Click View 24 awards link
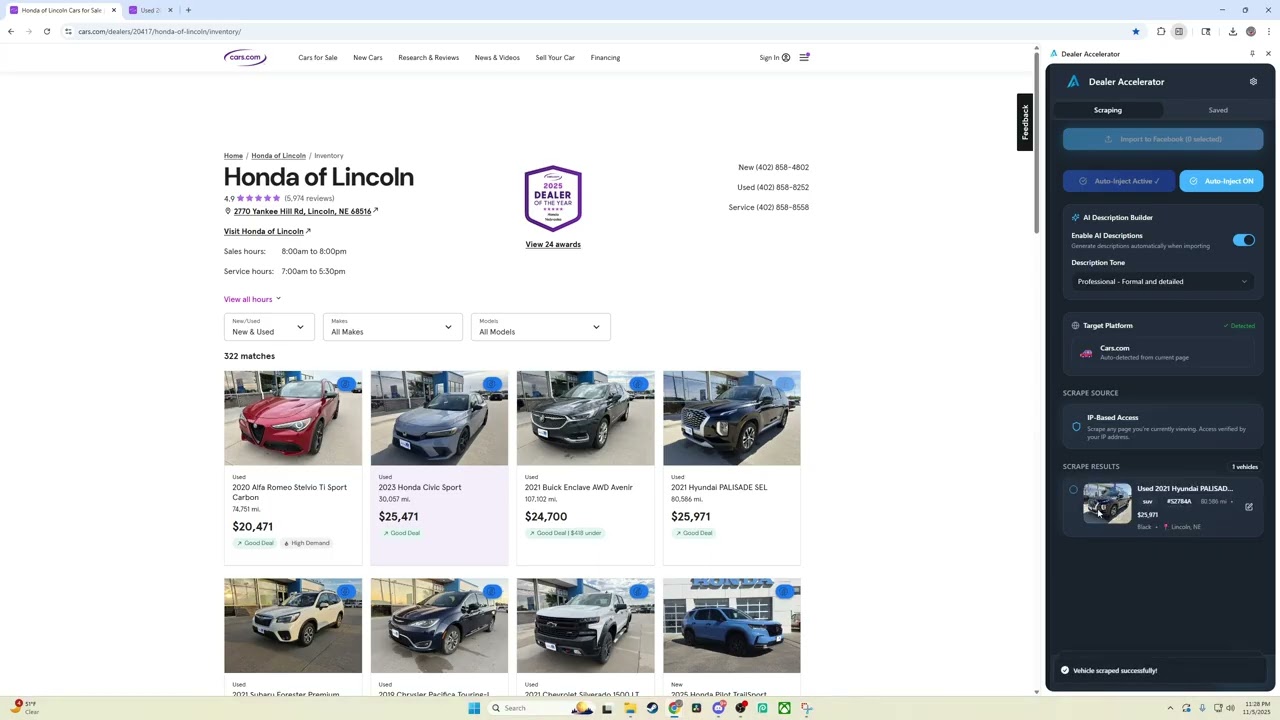Screen dimensions: 1280x720 [553, 244]
